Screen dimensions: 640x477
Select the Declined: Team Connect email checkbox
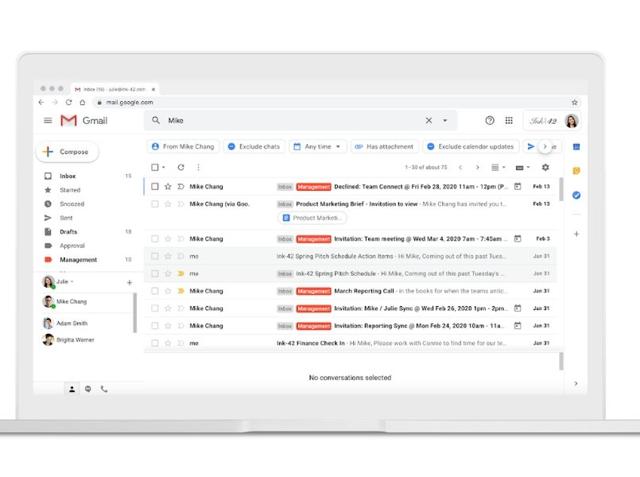click(x=155, y=186)
